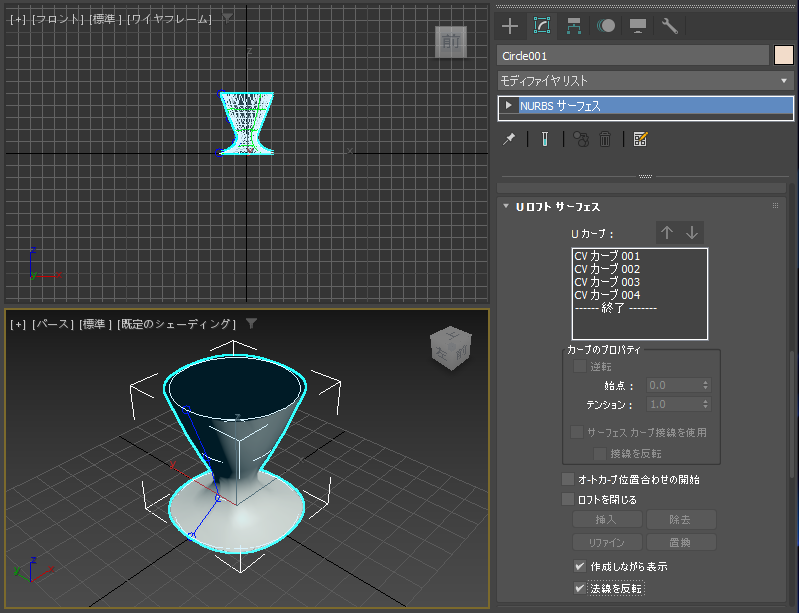Open perspective viewport [標準] menu
799x613 pixels.
[95, 324]
